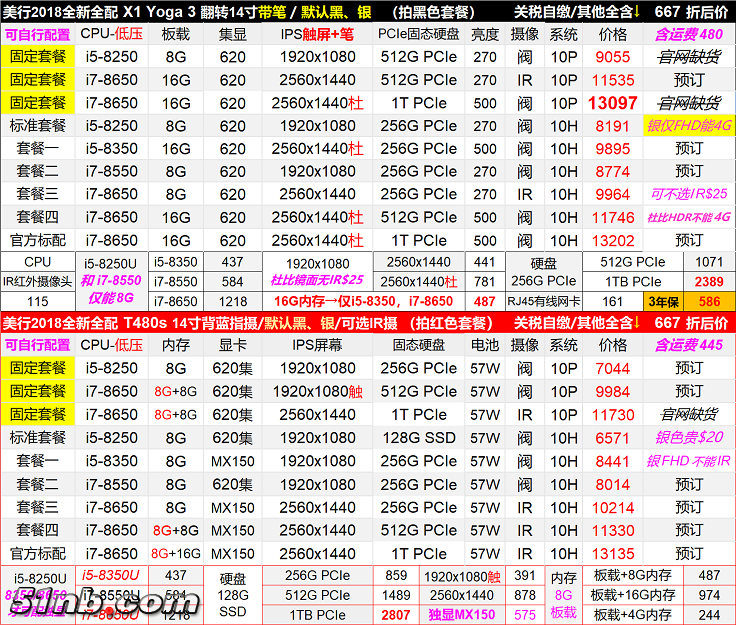736x625 pixels.
Task: Select the '硬盘 256G PCIe' cell
Action: [x=544, y=272]
